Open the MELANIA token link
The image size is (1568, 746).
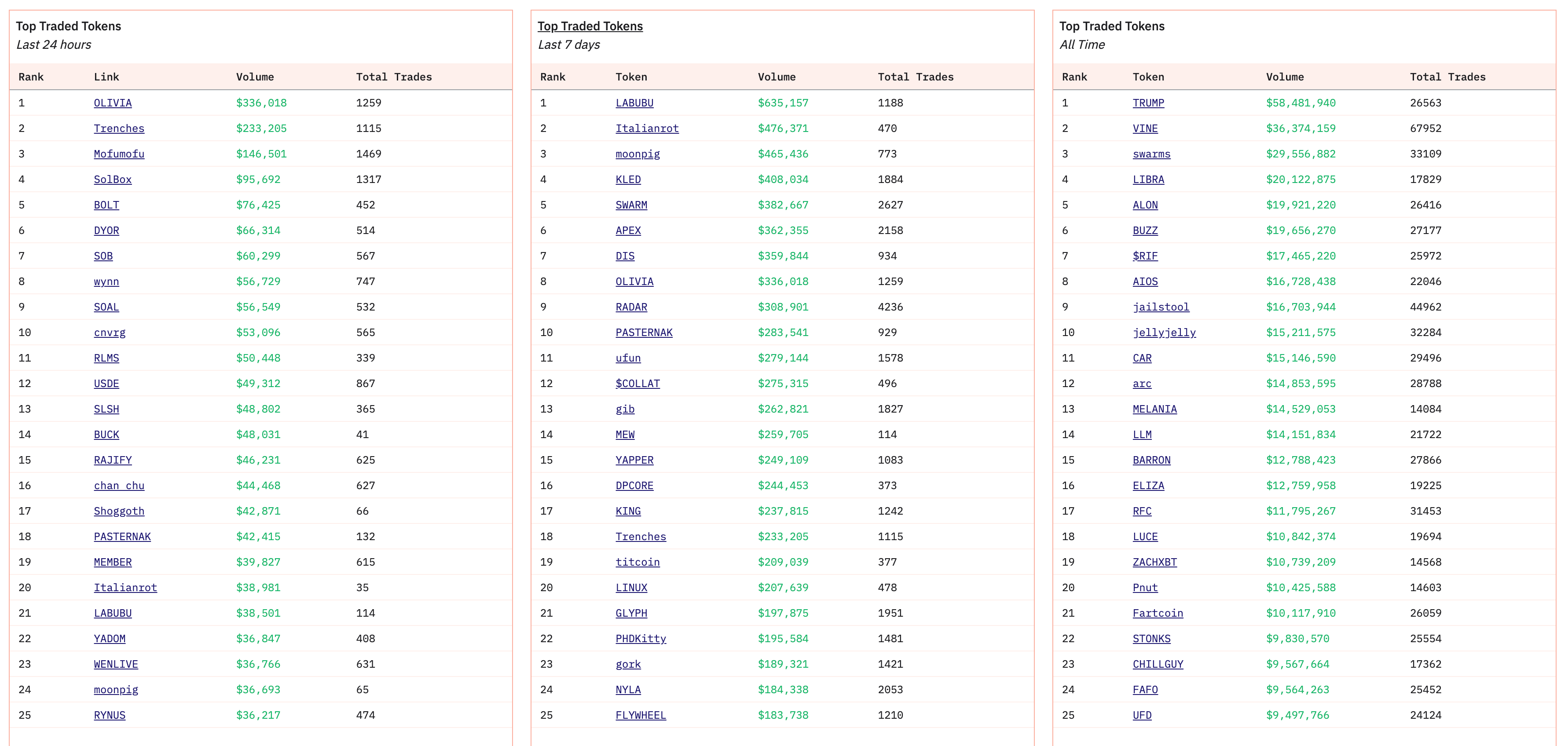pos(1154,409)
